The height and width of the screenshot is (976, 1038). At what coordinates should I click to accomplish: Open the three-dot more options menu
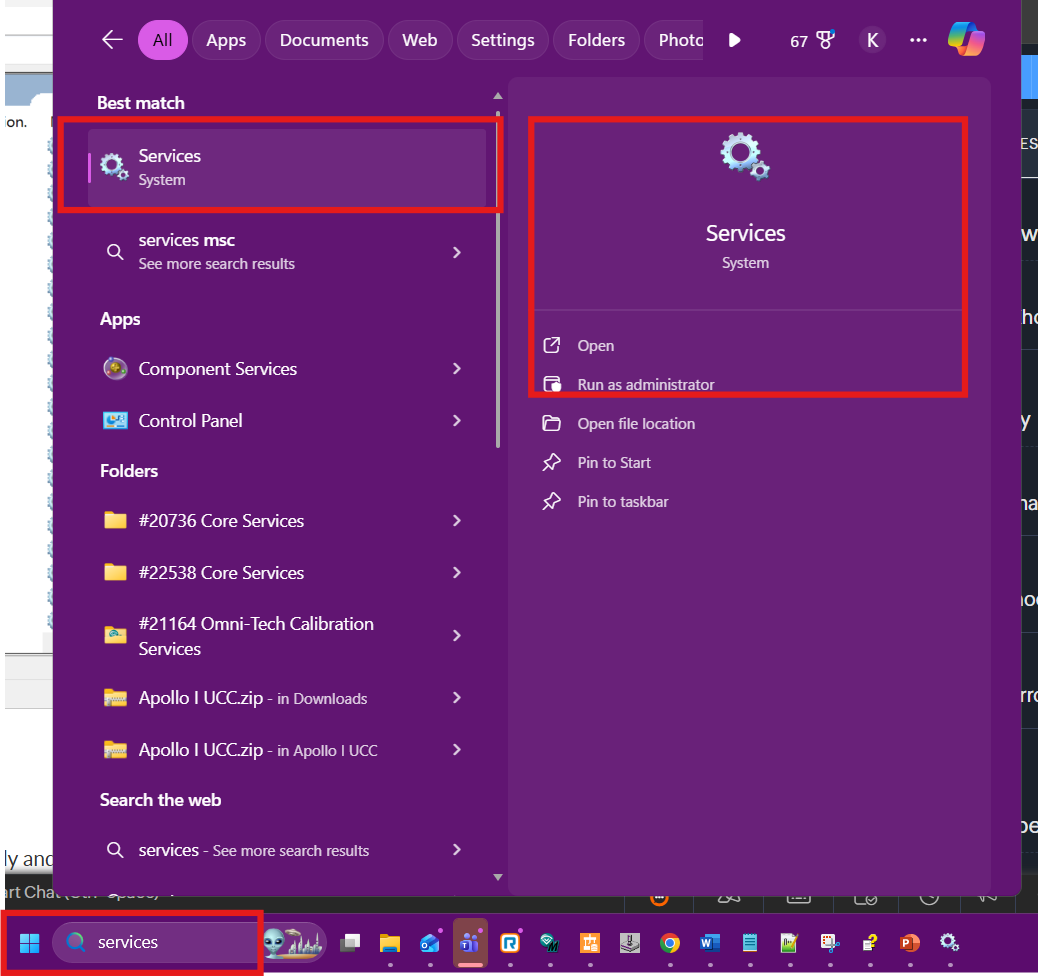(918, 40)
